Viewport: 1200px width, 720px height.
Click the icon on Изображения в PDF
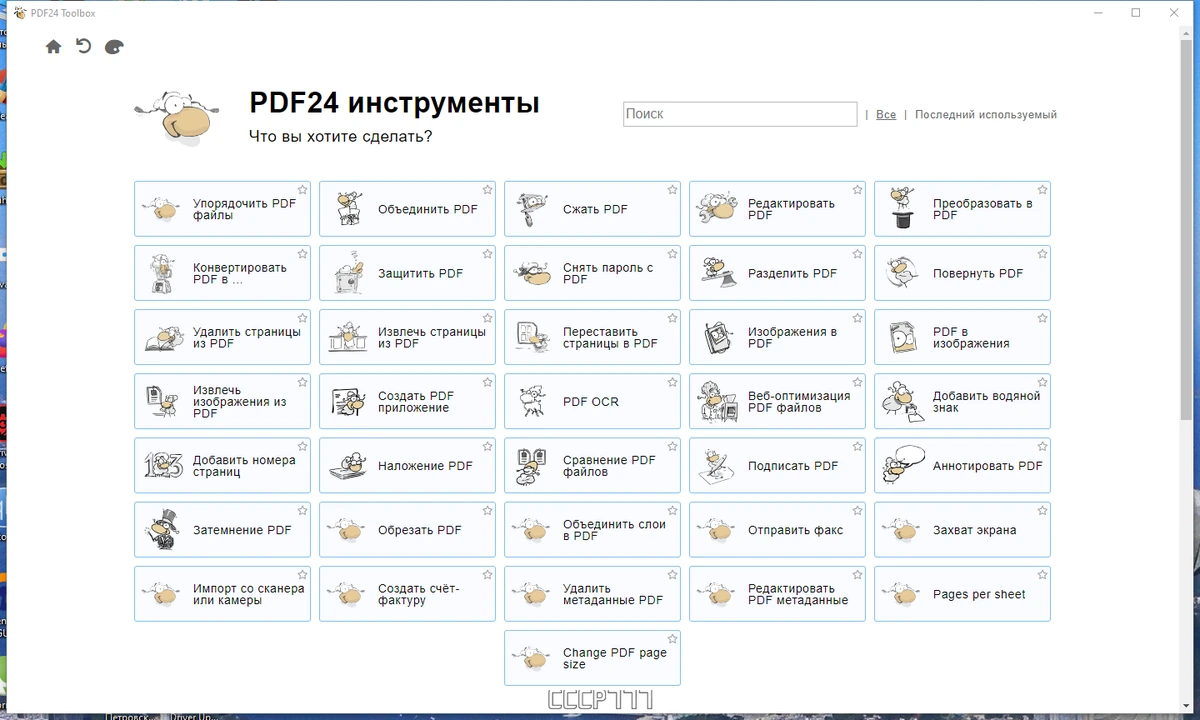coord(717,337)
